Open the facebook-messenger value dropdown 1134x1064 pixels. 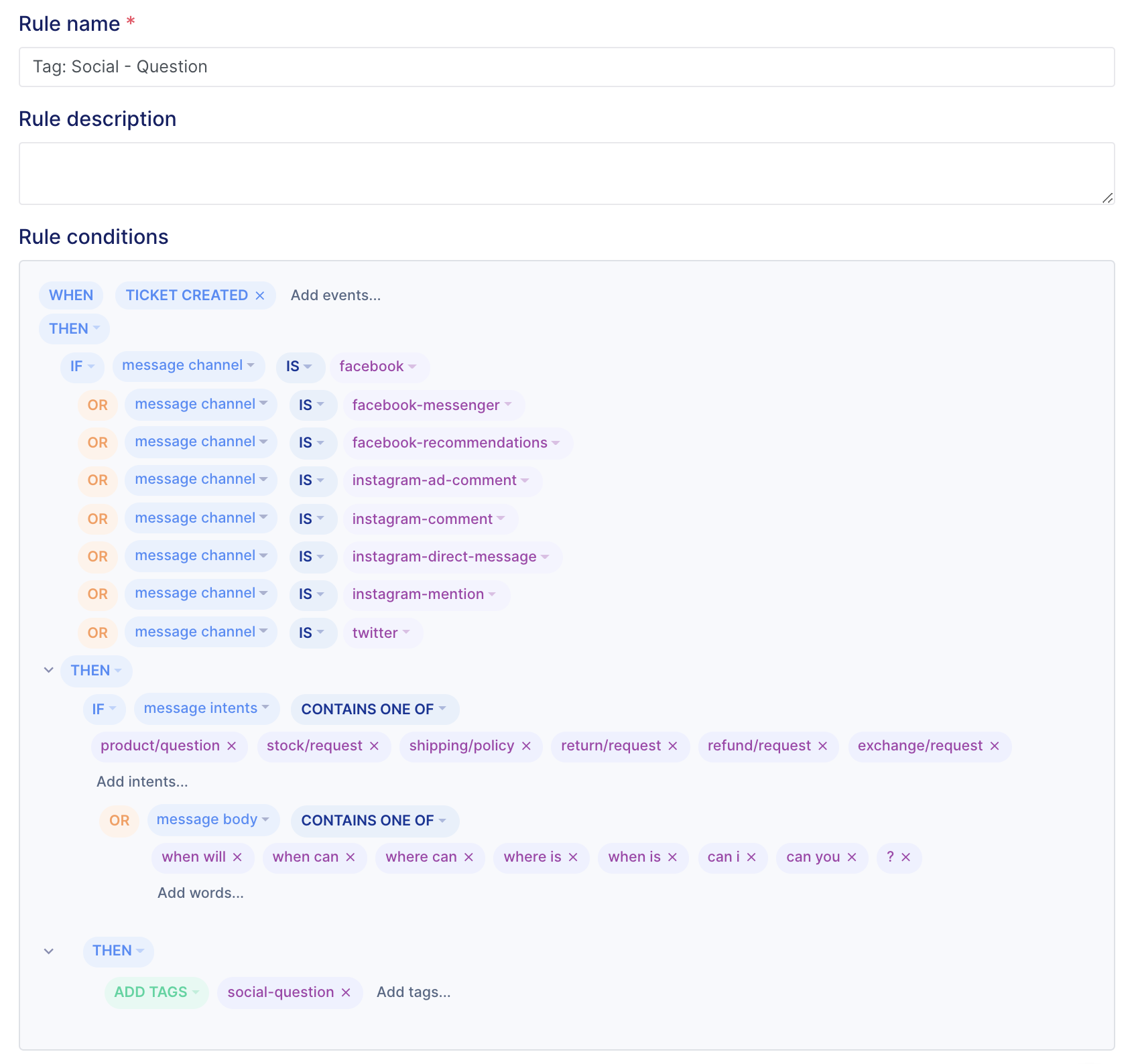[x=433, y=405]
